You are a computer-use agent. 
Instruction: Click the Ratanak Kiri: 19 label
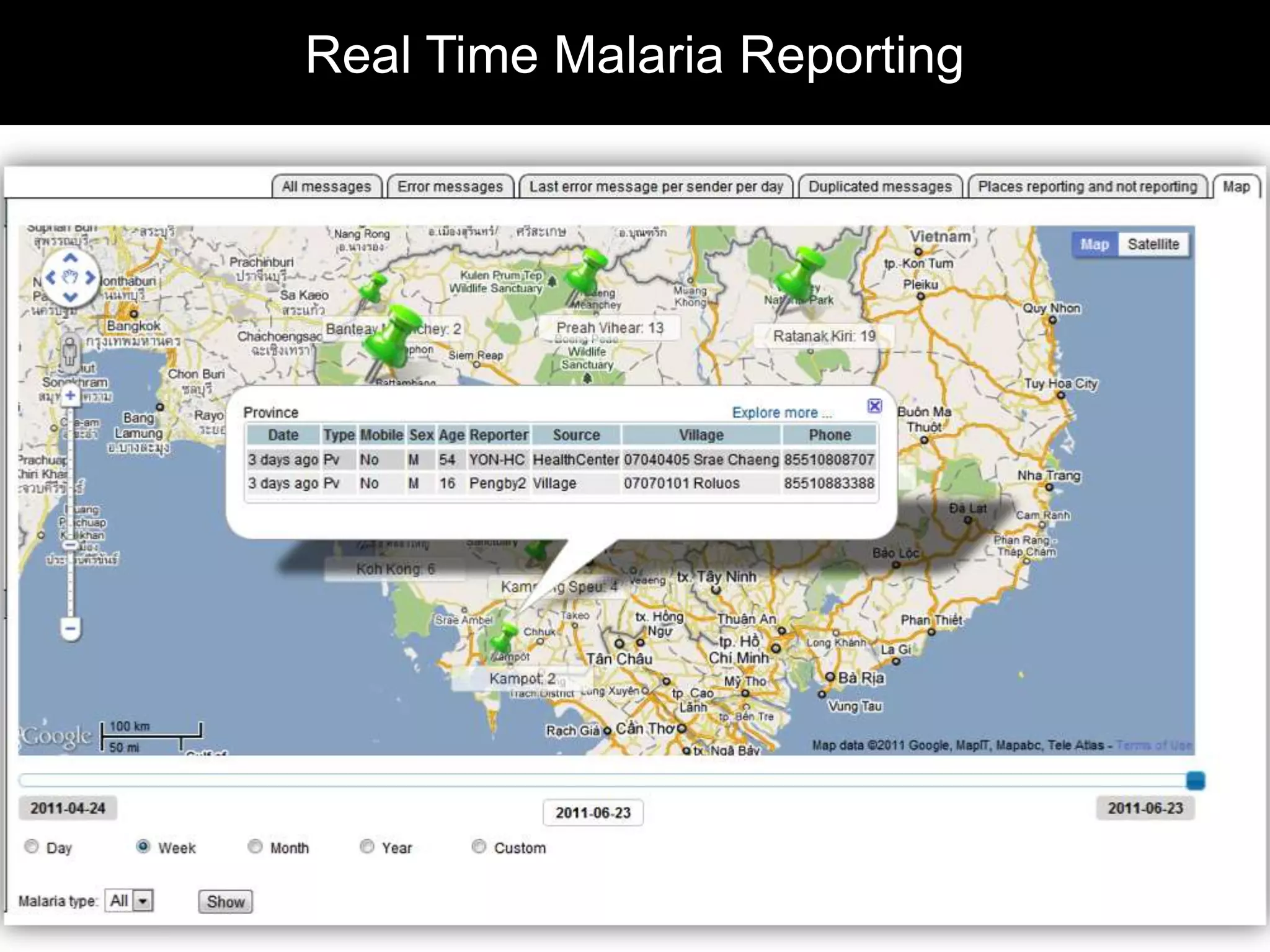[x=824, y=336]
